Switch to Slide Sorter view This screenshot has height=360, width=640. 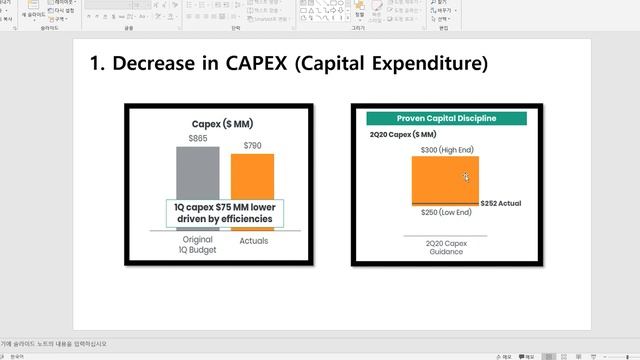tap(564, 357)
